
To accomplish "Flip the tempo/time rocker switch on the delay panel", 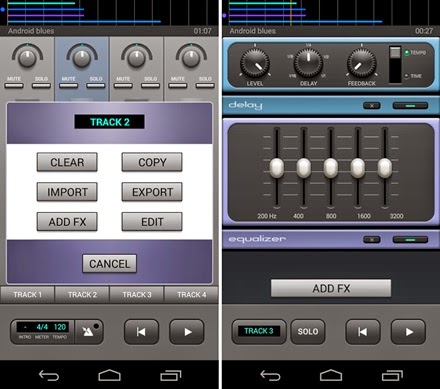I will pos(395,64).
